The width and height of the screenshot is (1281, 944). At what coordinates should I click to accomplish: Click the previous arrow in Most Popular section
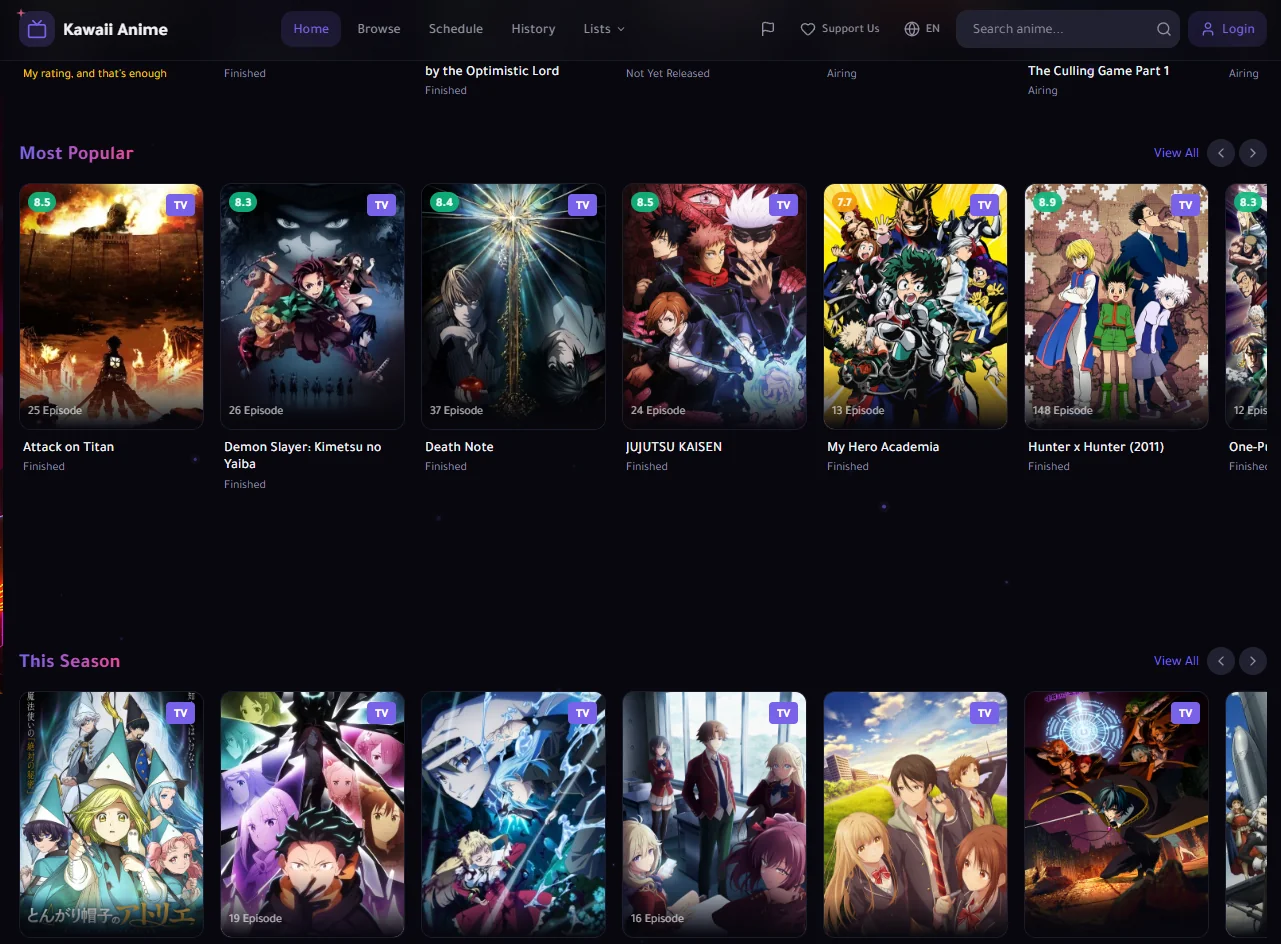point(1220,152)
